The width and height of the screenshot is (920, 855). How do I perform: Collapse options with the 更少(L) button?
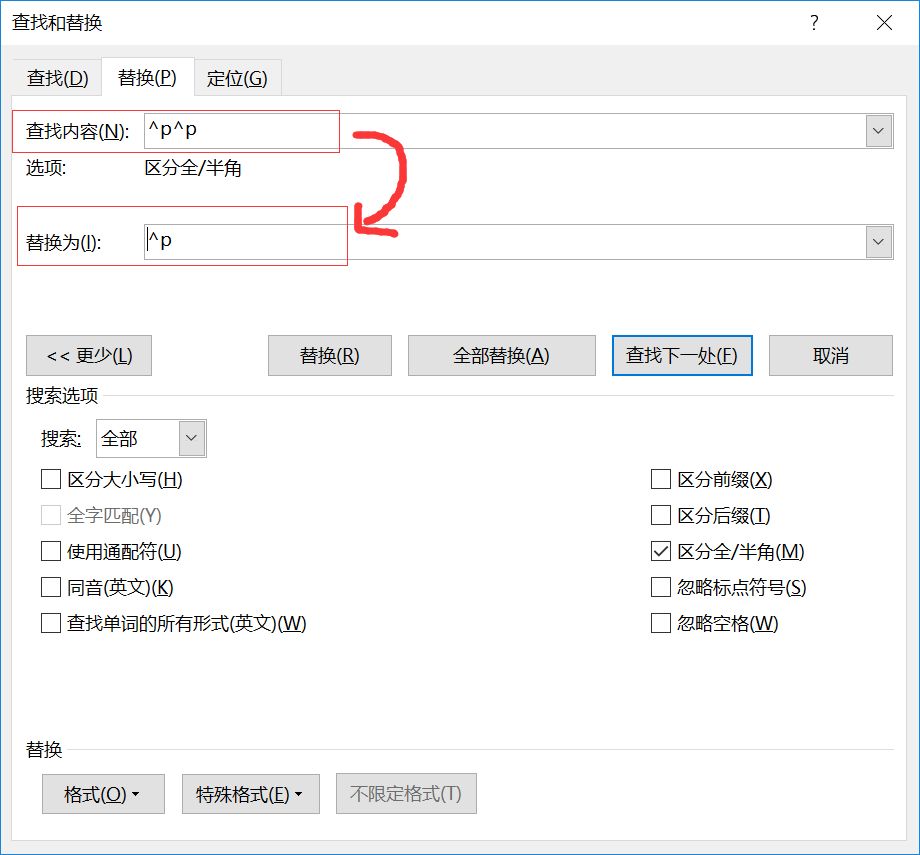point(89,356)
